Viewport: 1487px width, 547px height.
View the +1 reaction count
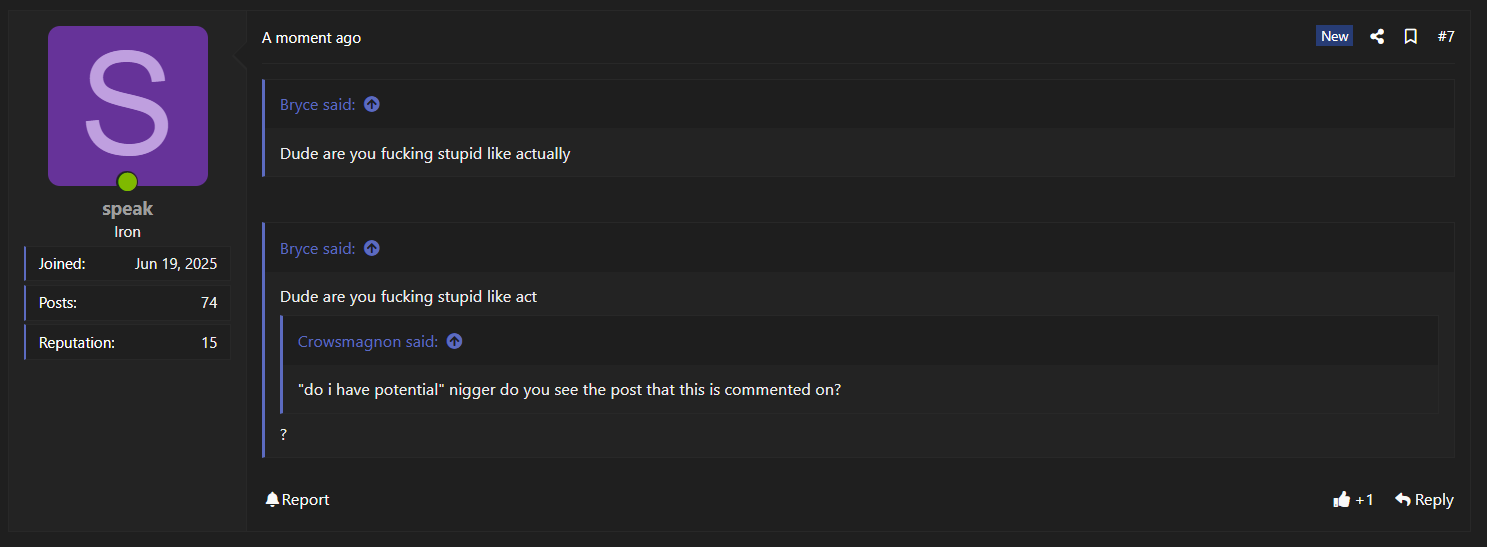pos(1364,499)
